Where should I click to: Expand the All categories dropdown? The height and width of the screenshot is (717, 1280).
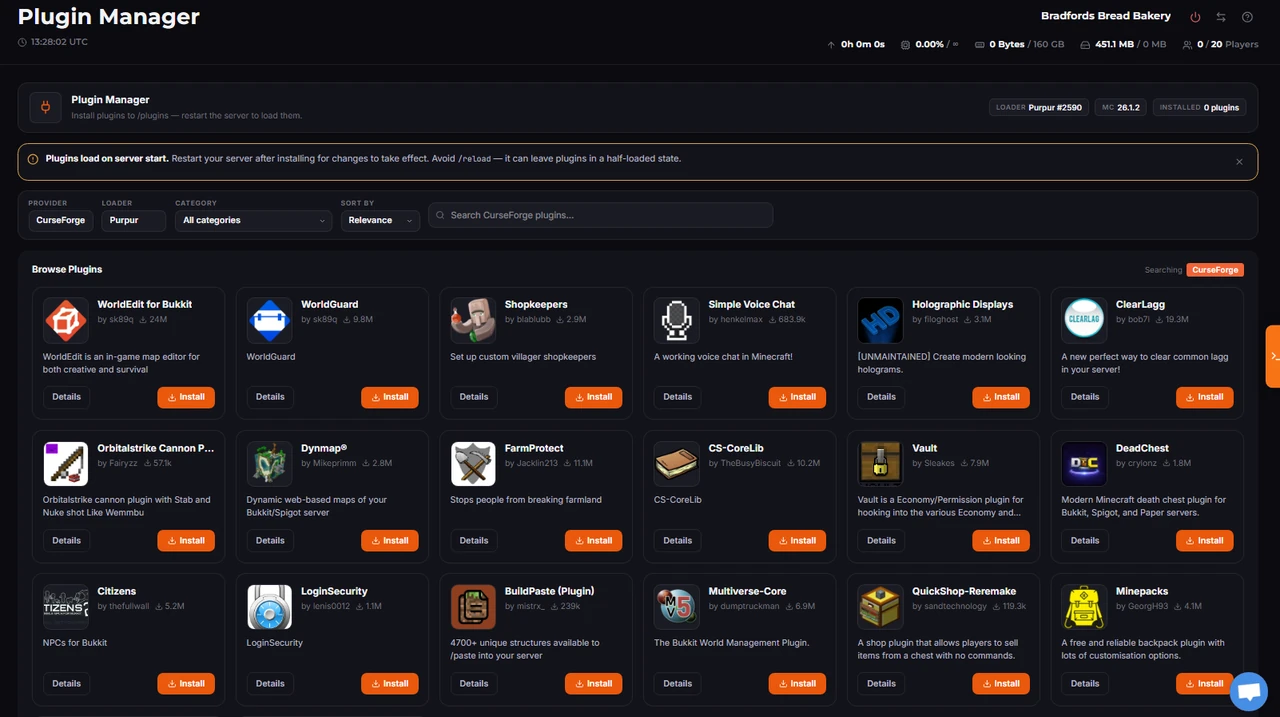click(253, 220)
